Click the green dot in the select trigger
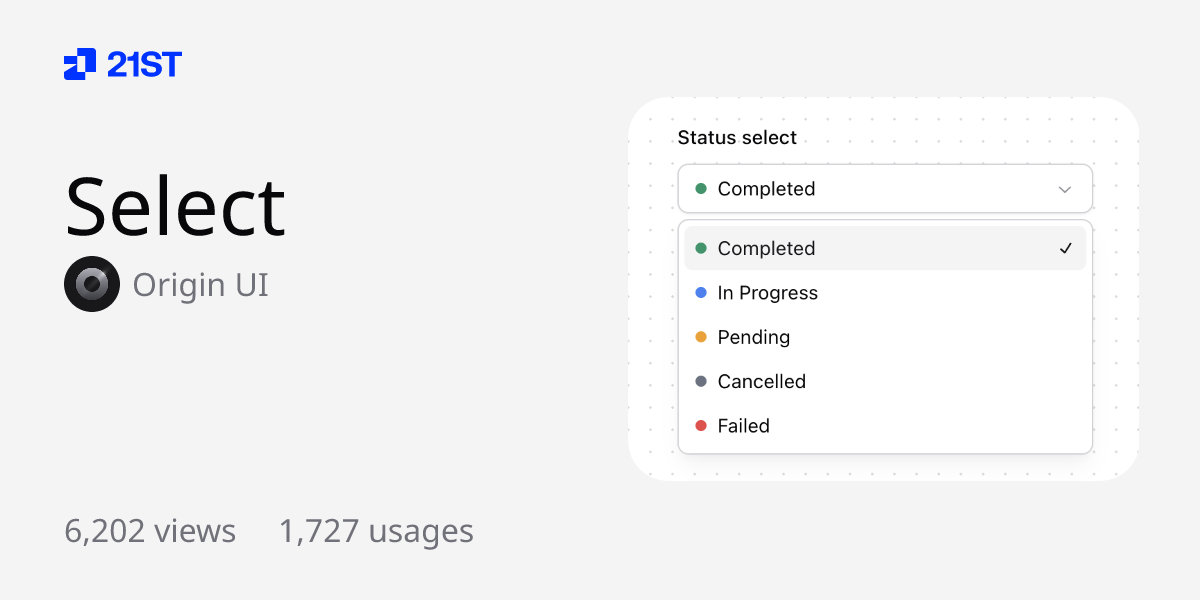This screenshot has height=600, width=1200. pyautogui.click(x=700, y=189)
